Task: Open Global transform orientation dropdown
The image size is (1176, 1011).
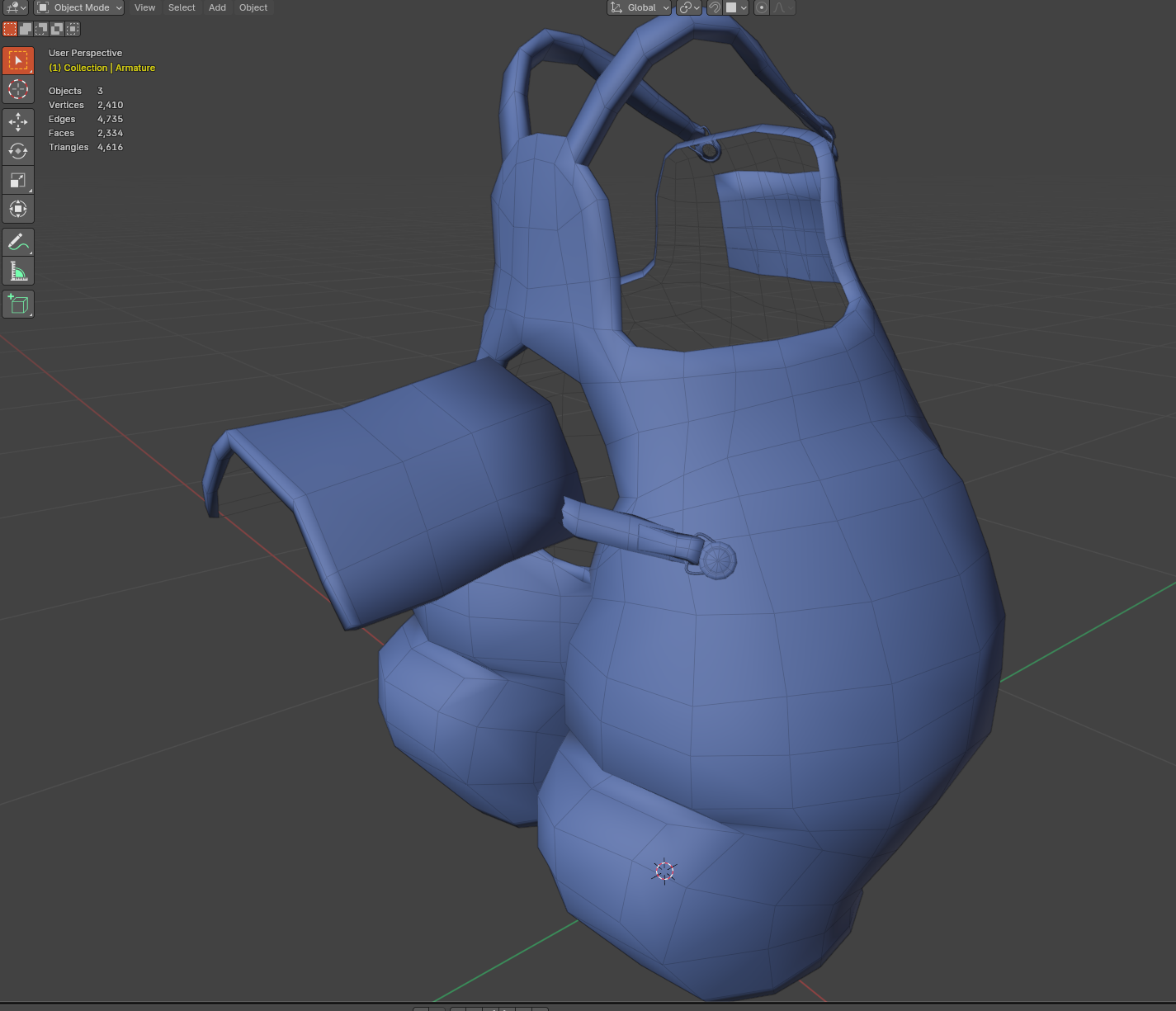Action: pyautogui.click(x=640, y=7)
